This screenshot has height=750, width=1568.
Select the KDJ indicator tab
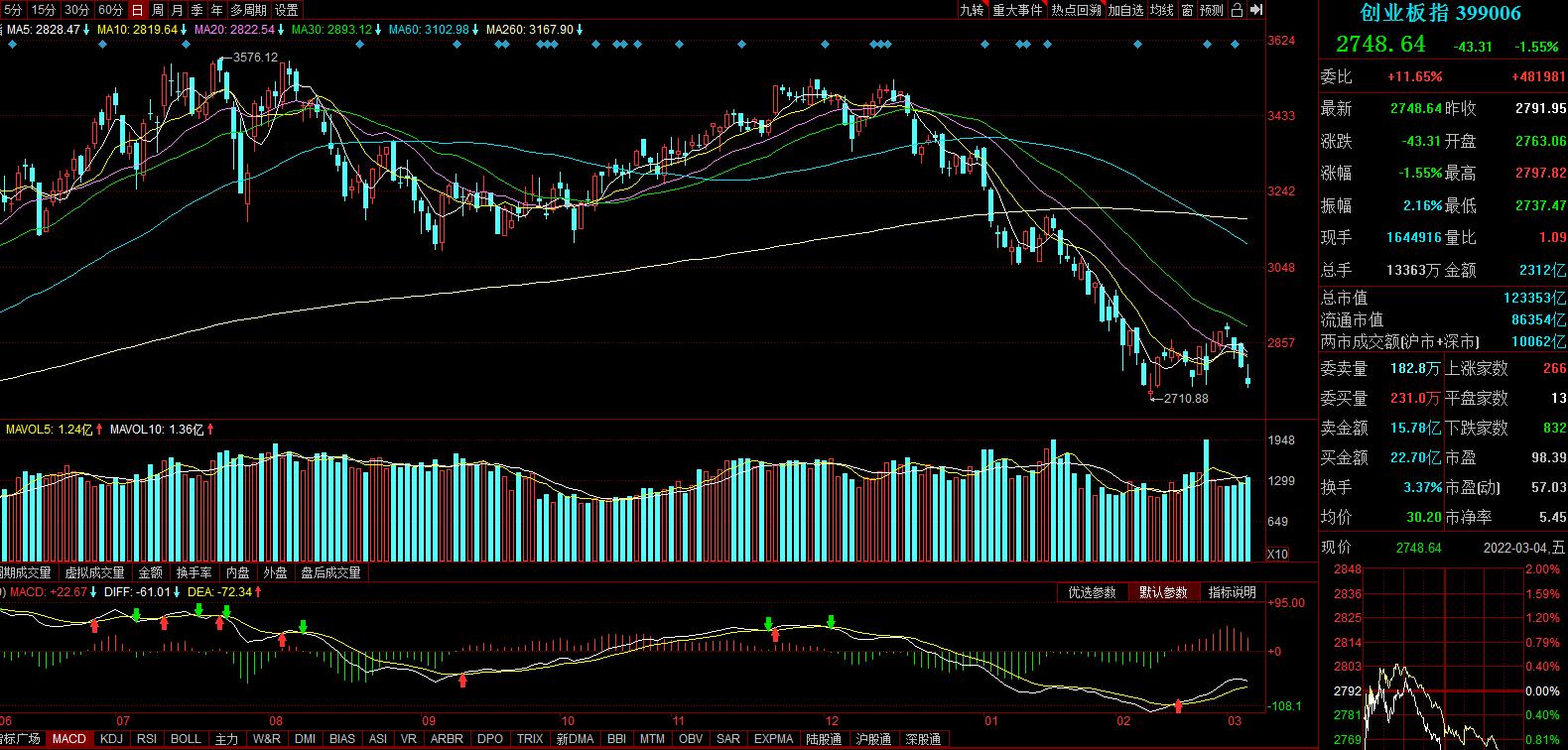[x=112, y=739]
